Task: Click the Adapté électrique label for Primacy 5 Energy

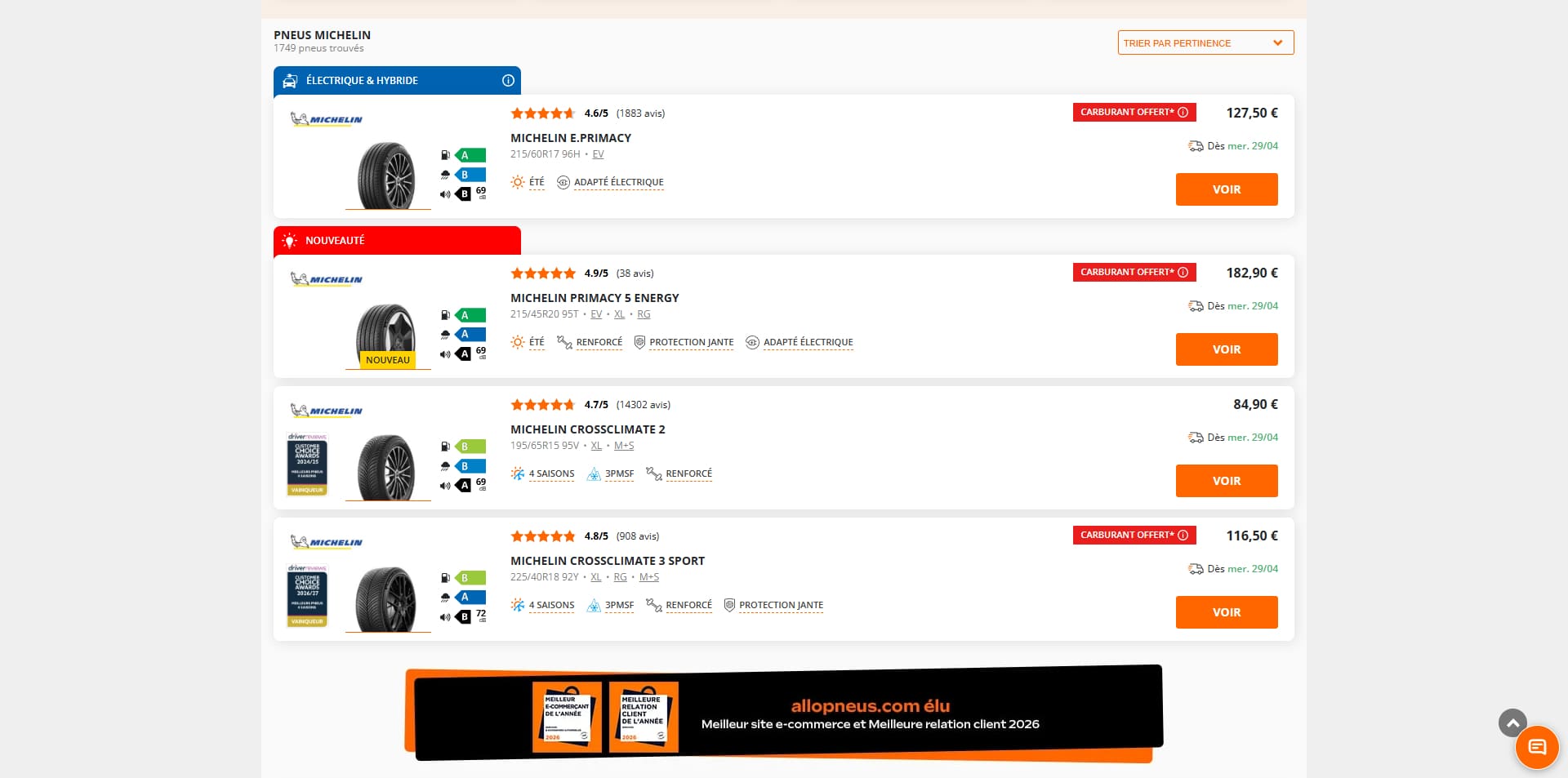Action: point(808,342)
